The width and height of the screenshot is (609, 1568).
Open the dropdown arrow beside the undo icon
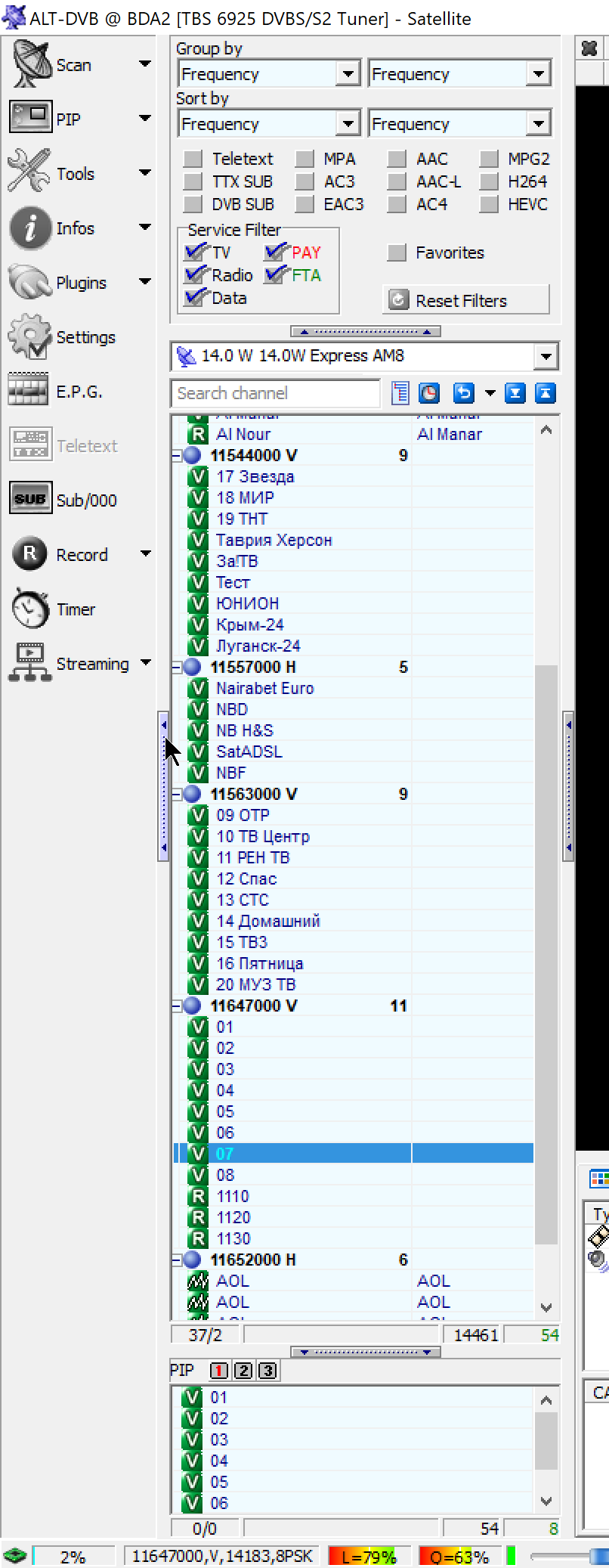pos(490,393)
